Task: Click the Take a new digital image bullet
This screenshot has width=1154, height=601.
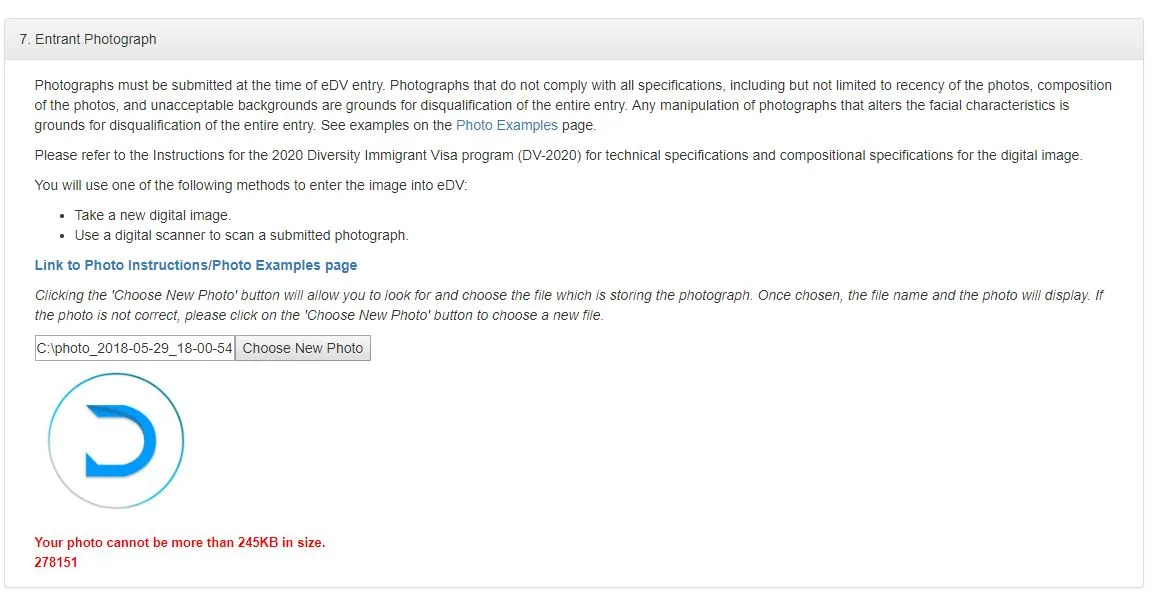Action: pyautogui.click(x=152, y=215)
